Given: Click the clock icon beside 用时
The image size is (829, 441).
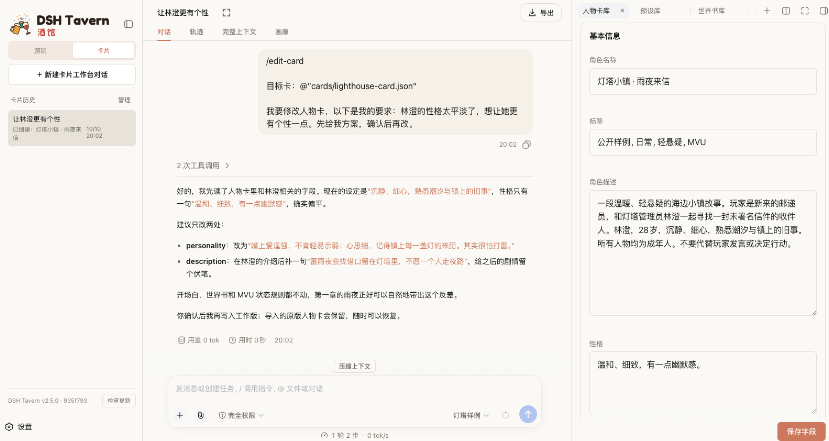Looking at the screenshot, I should 232,340.
